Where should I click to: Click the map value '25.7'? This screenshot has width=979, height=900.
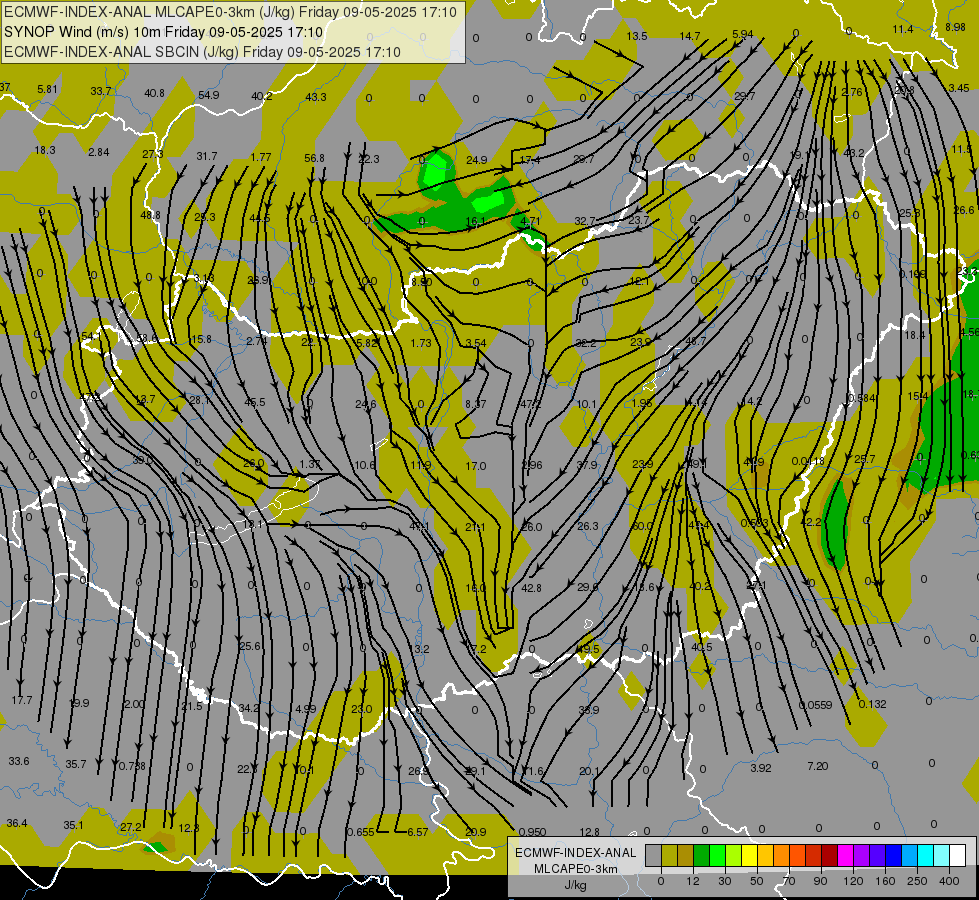(865, 459)
